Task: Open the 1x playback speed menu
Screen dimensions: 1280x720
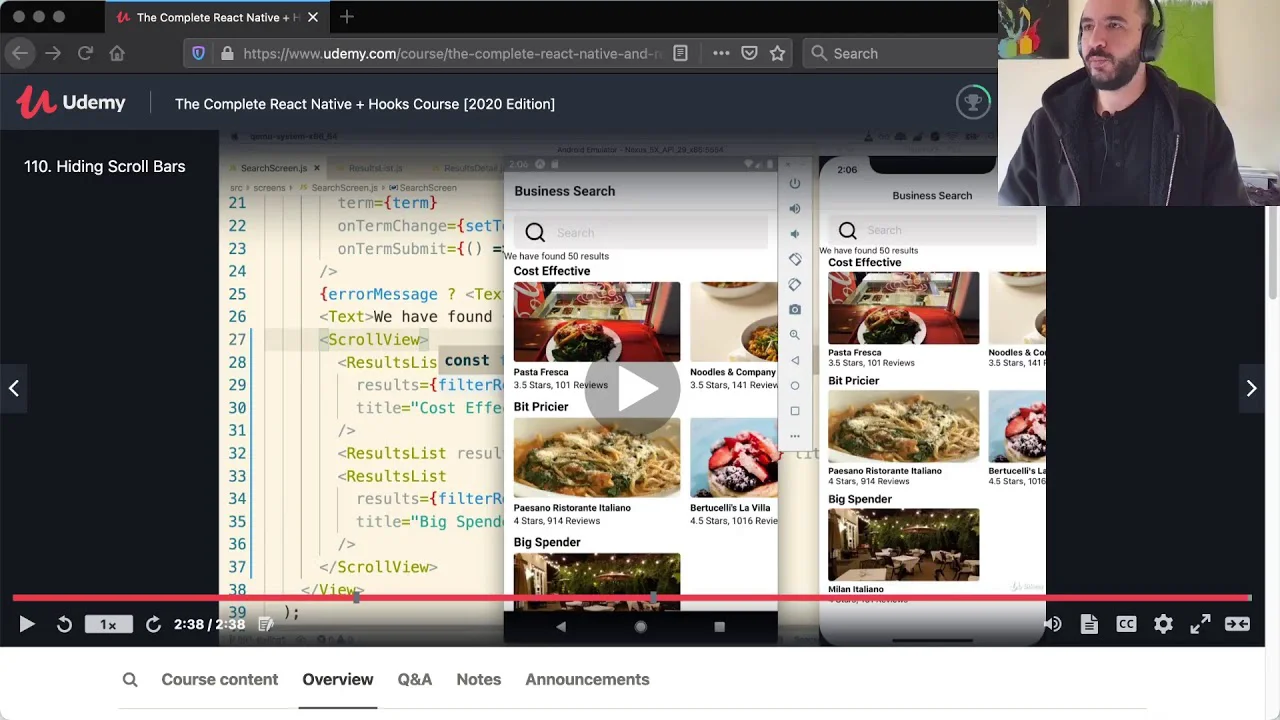Action: (x=108, y=624)
